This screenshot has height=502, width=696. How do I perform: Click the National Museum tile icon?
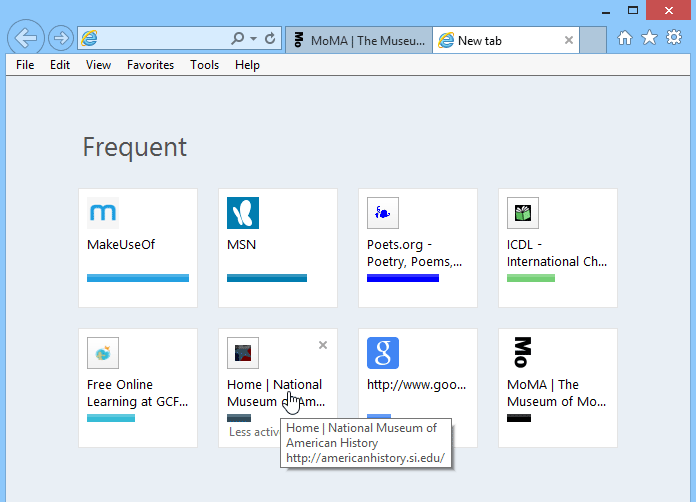click(x=243, y=353)
